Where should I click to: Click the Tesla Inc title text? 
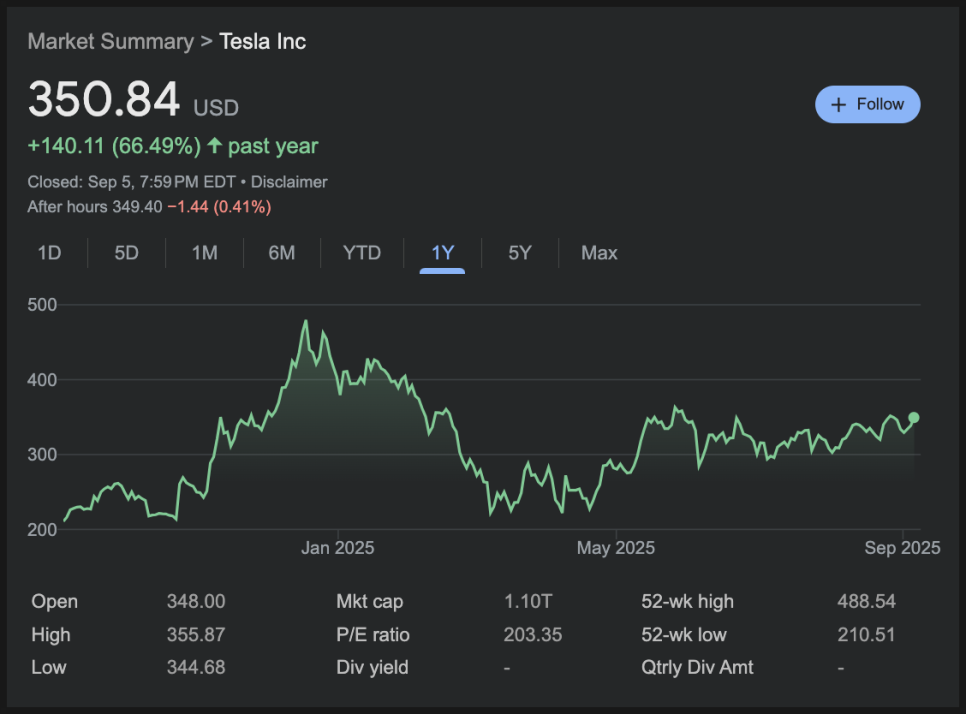[x=262, y=41]
